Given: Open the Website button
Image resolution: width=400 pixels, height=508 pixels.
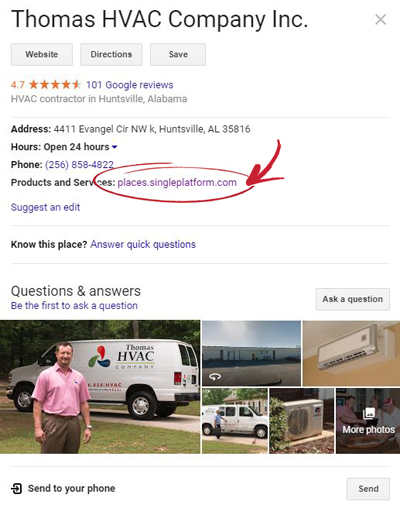Looking at the screenshot, I should (x=42, y=54).
